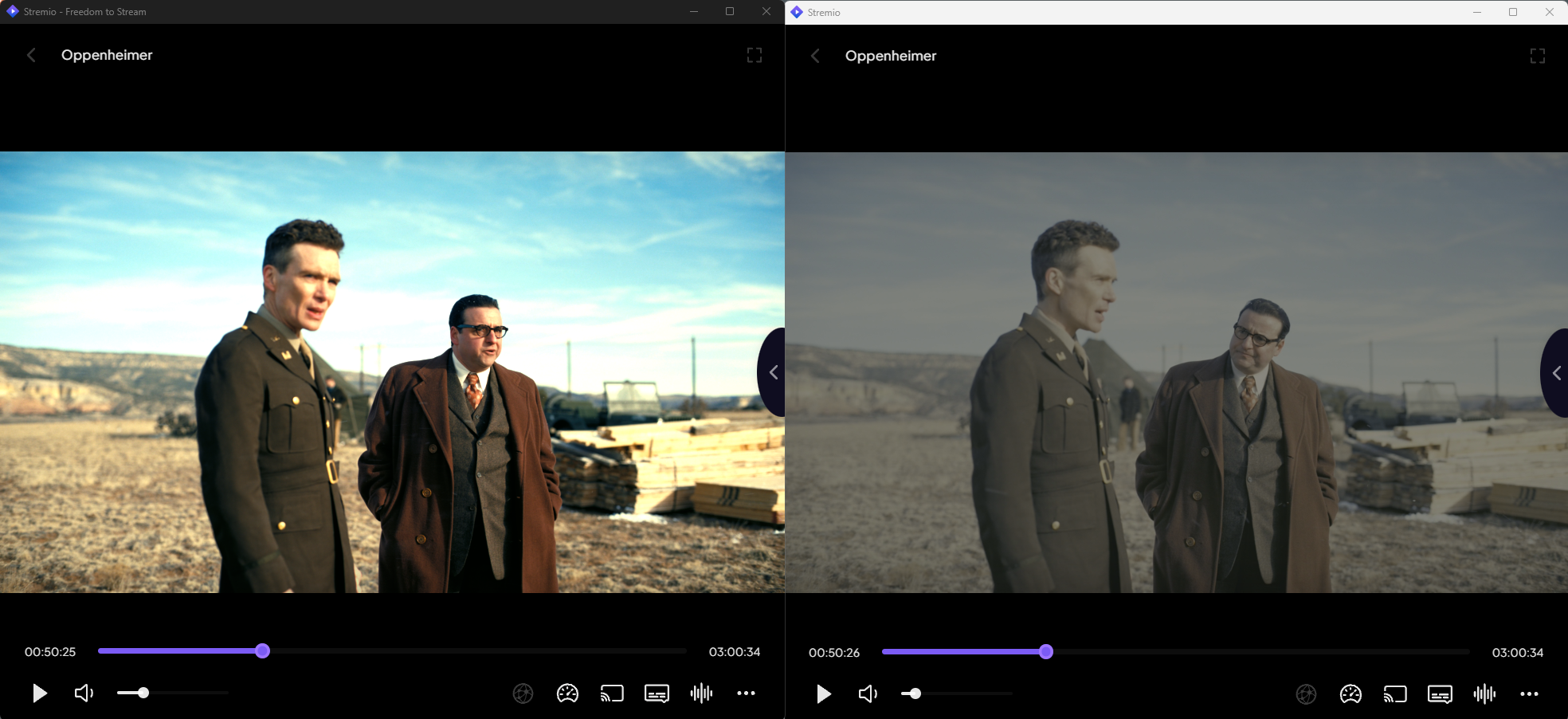Screen dimensions: 1568x719
Task: Adjust volume slider in right window
Action: pos(956,694)
